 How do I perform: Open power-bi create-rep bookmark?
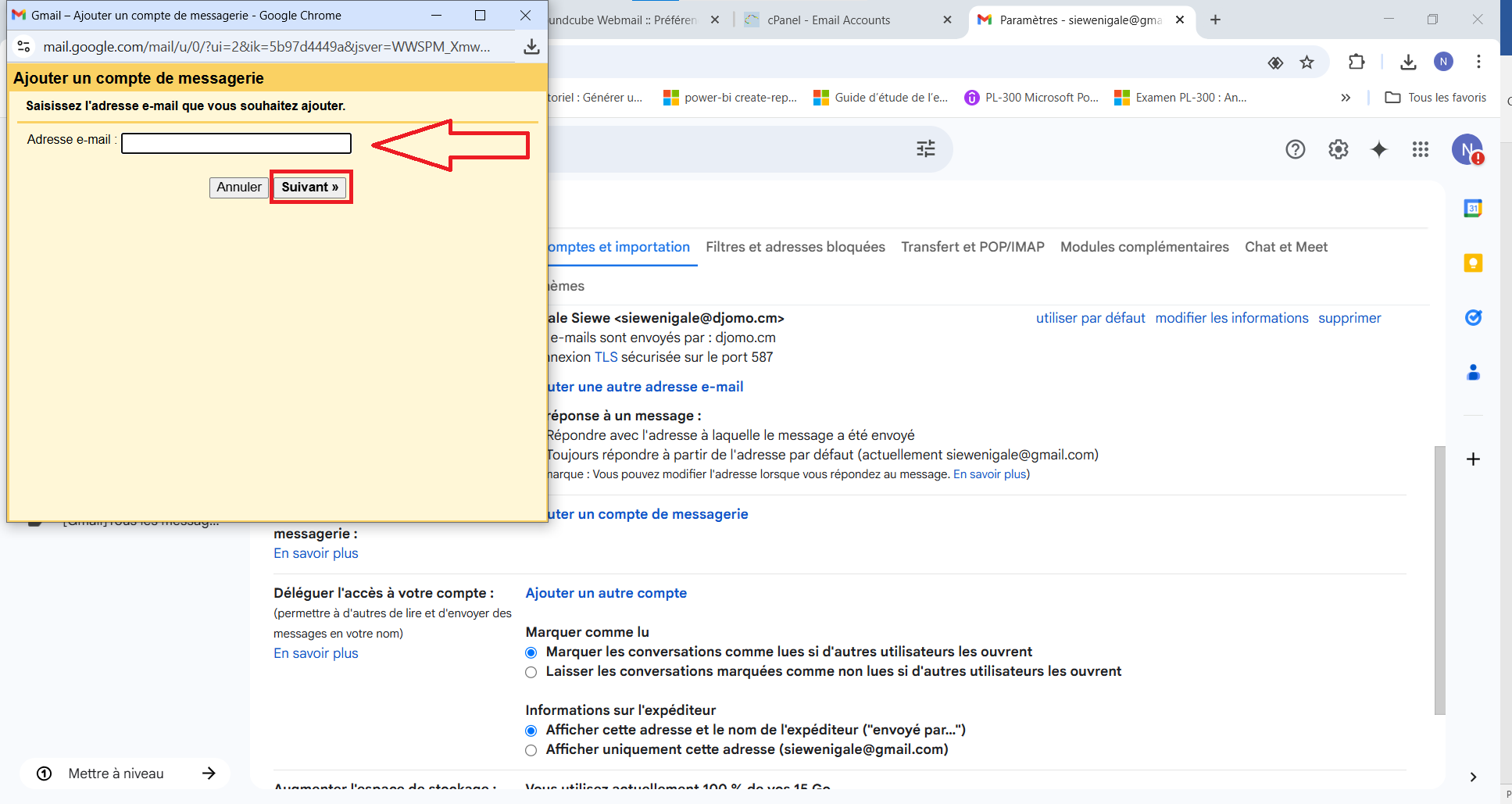tap(730, 98)
